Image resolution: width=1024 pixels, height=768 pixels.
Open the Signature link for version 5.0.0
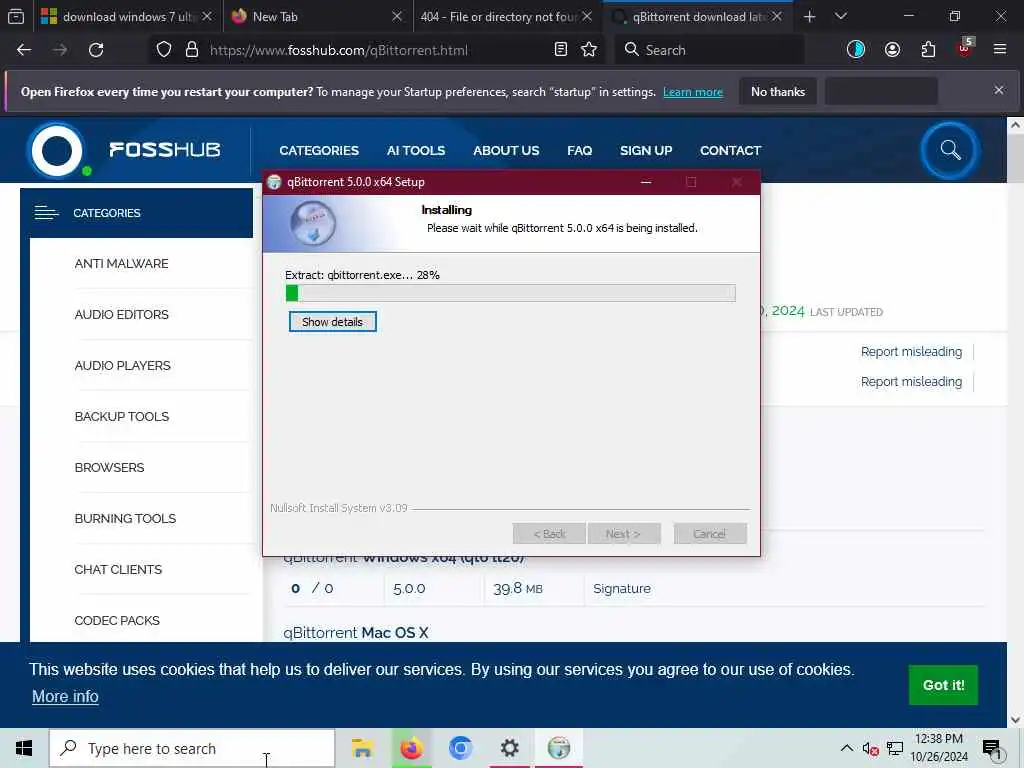click(622, 588)
